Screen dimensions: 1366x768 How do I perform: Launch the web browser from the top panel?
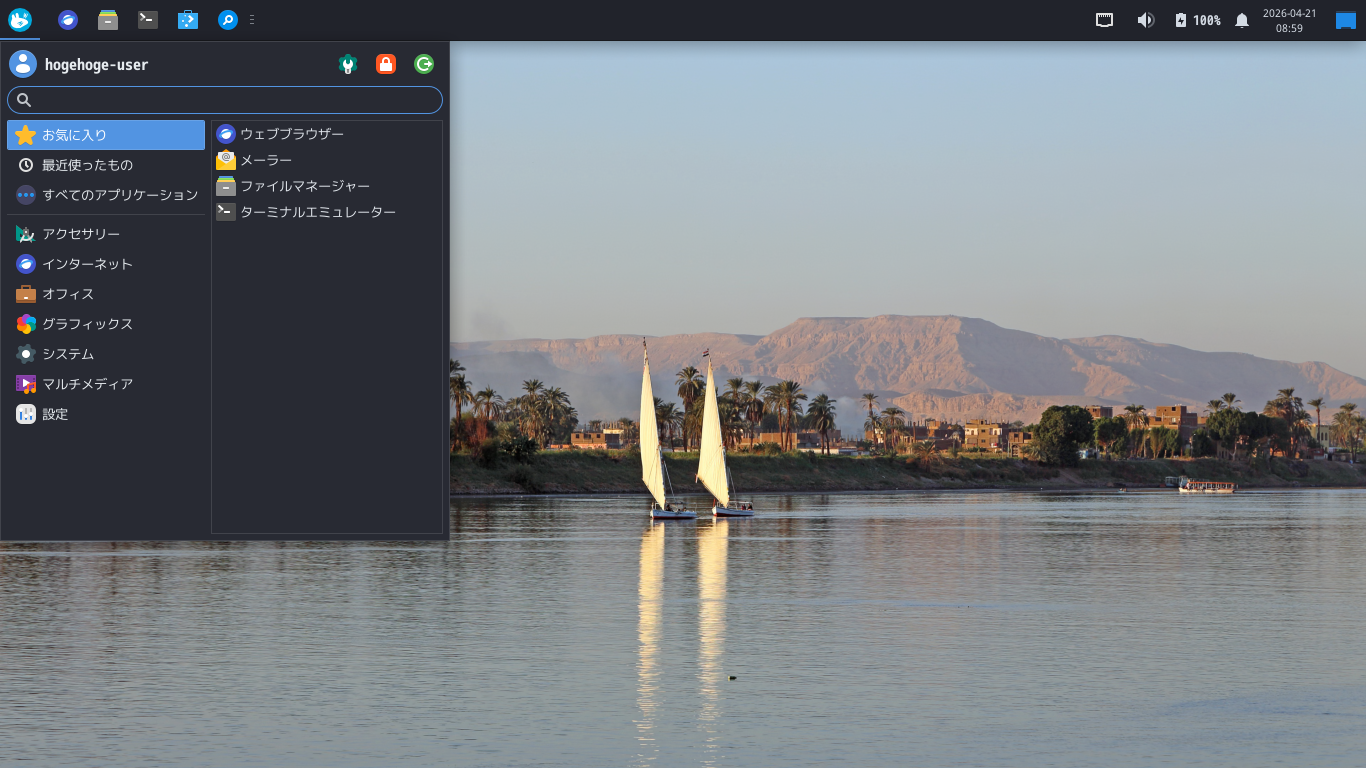click(x=68, y=20)
